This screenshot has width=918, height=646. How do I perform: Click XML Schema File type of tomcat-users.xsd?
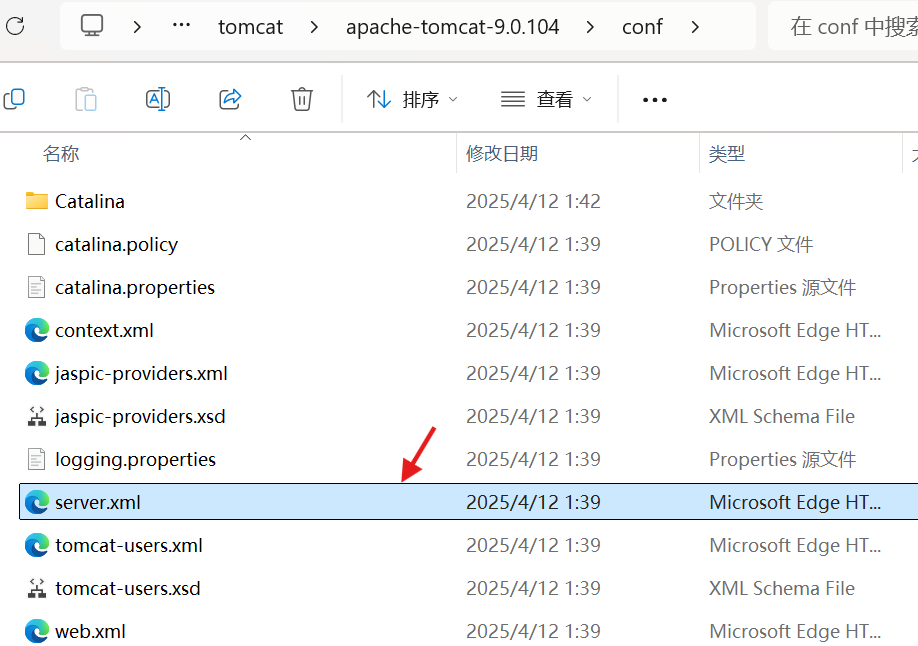click(782, 589)
